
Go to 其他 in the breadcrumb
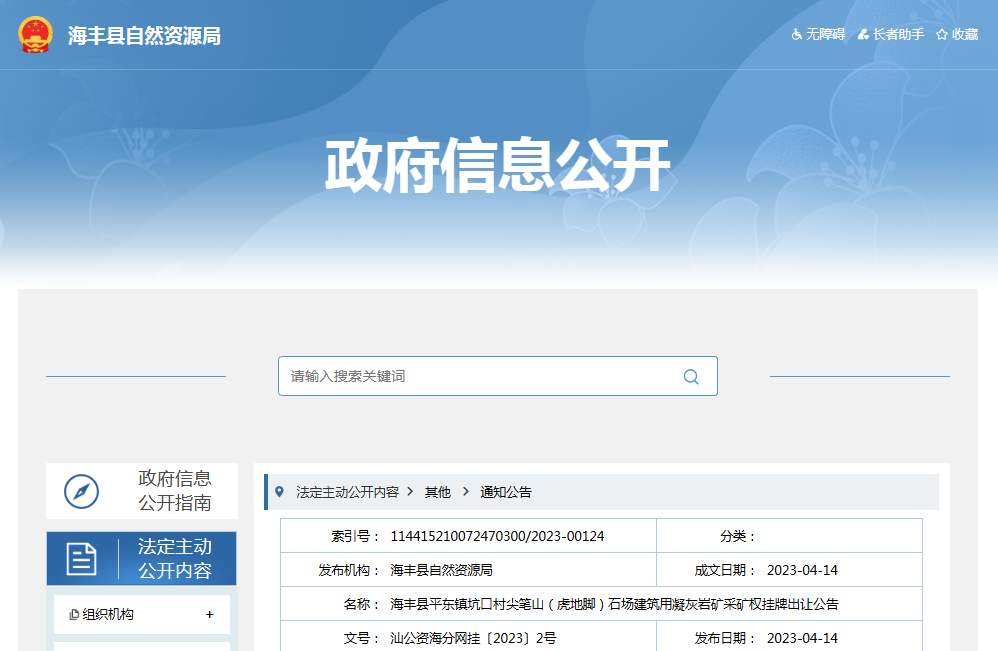pyautogui.click(x=438, y=492)
